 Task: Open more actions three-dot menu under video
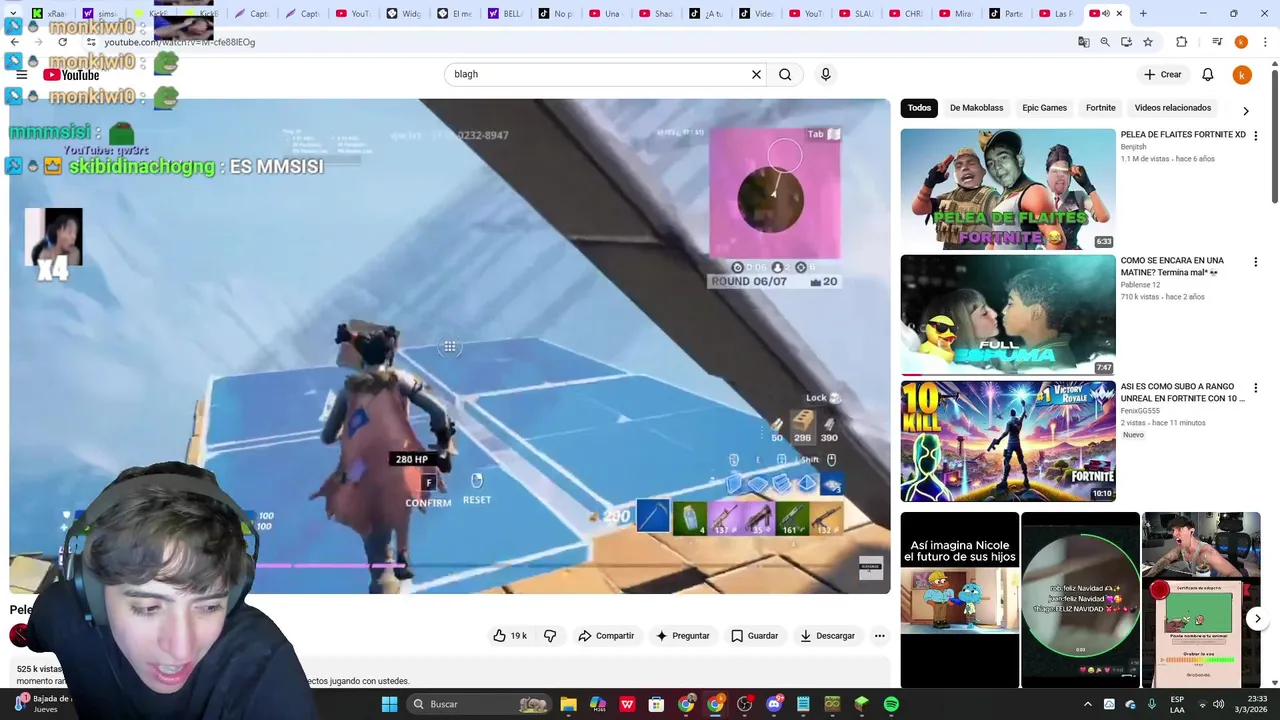click(879, 636)
